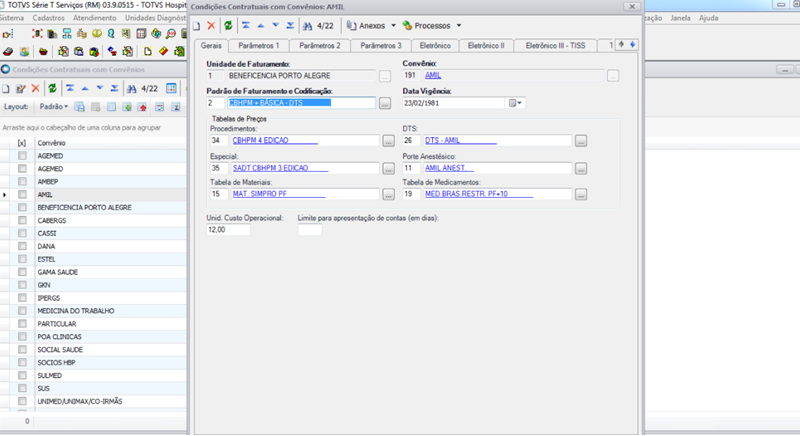Click the binoculars search icon in the AMIL dialog

point(307,25)
